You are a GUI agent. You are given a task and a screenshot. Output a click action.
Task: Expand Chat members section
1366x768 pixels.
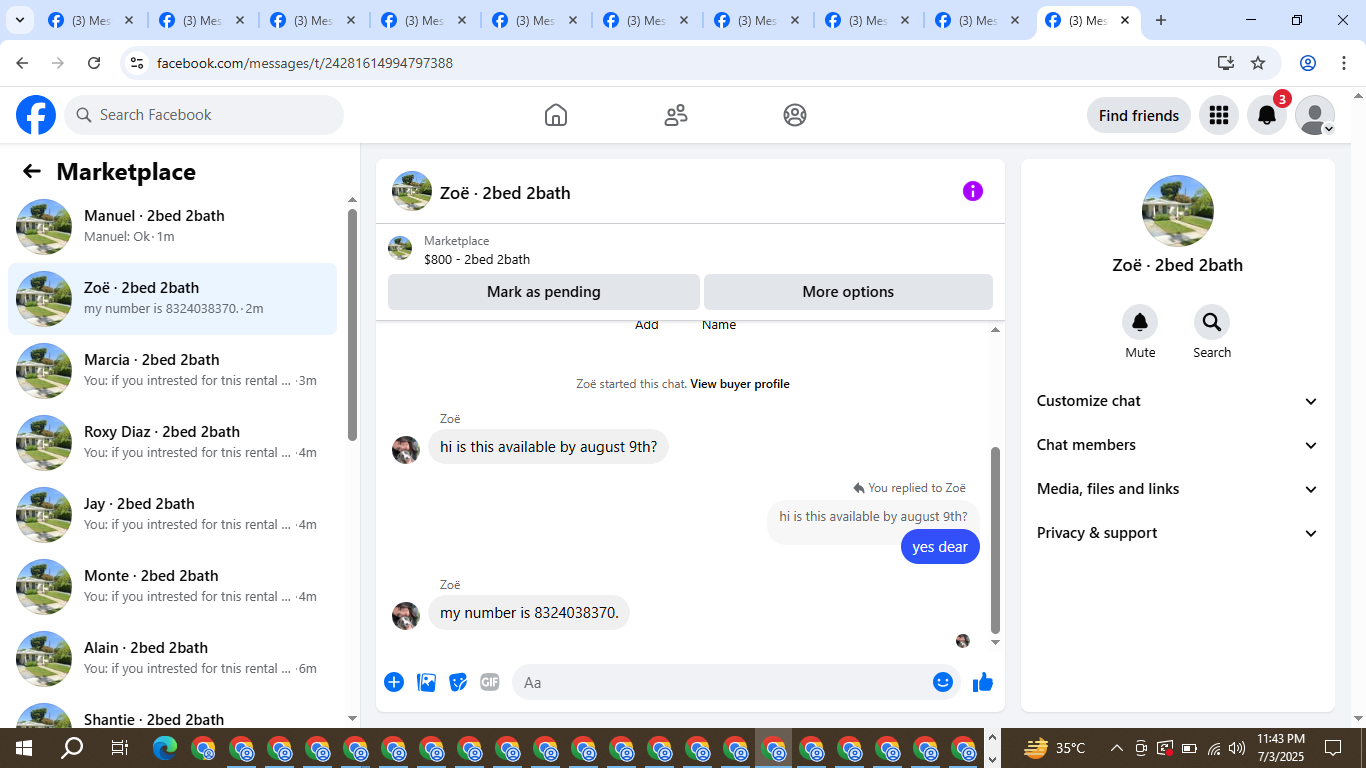(x=1178, y=445)
